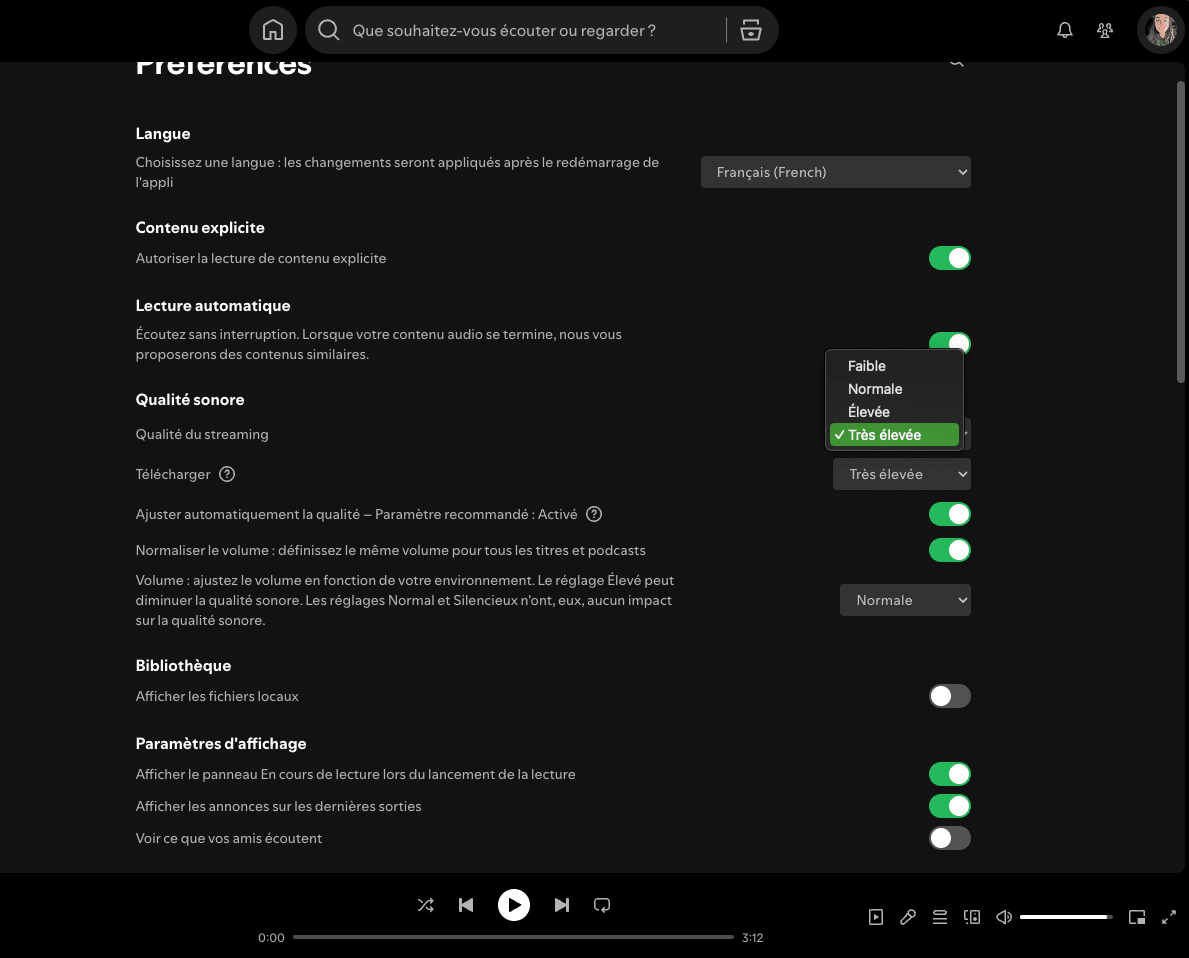Click the Paramètres d'affichage heading
Viewport: 1189px width, 958px height.
221,743
